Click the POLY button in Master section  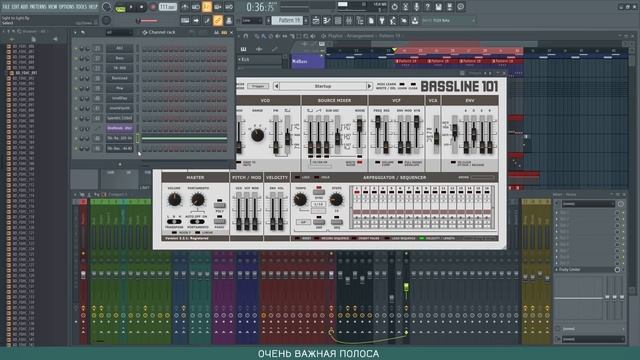(x=219, y=205)
